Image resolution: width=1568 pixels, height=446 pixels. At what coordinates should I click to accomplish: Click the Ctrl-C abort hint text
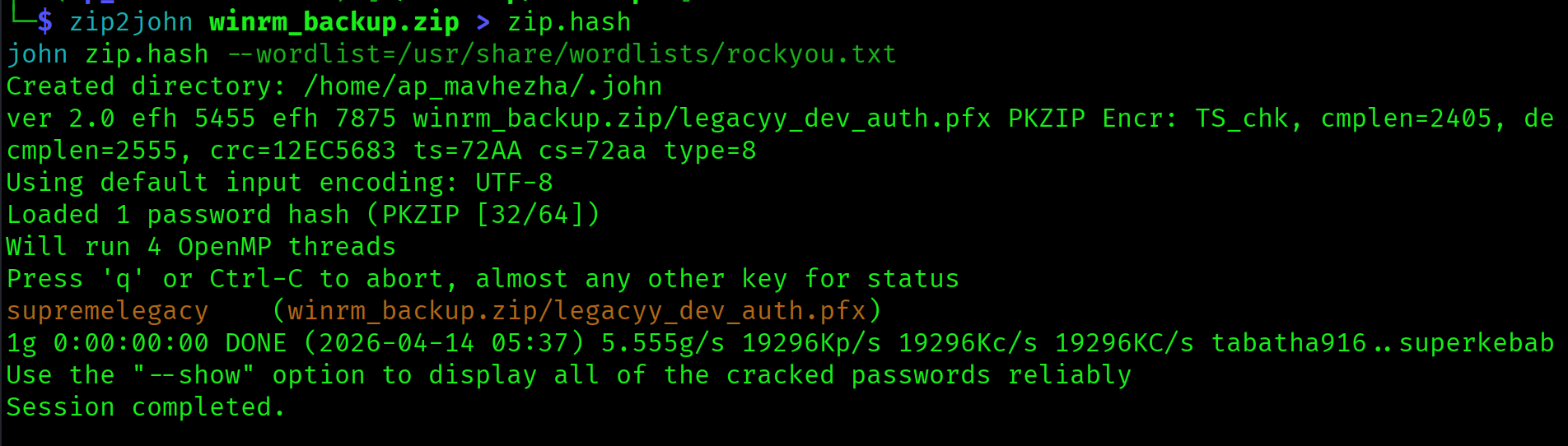pyautogui.click(x=256, y=279)
